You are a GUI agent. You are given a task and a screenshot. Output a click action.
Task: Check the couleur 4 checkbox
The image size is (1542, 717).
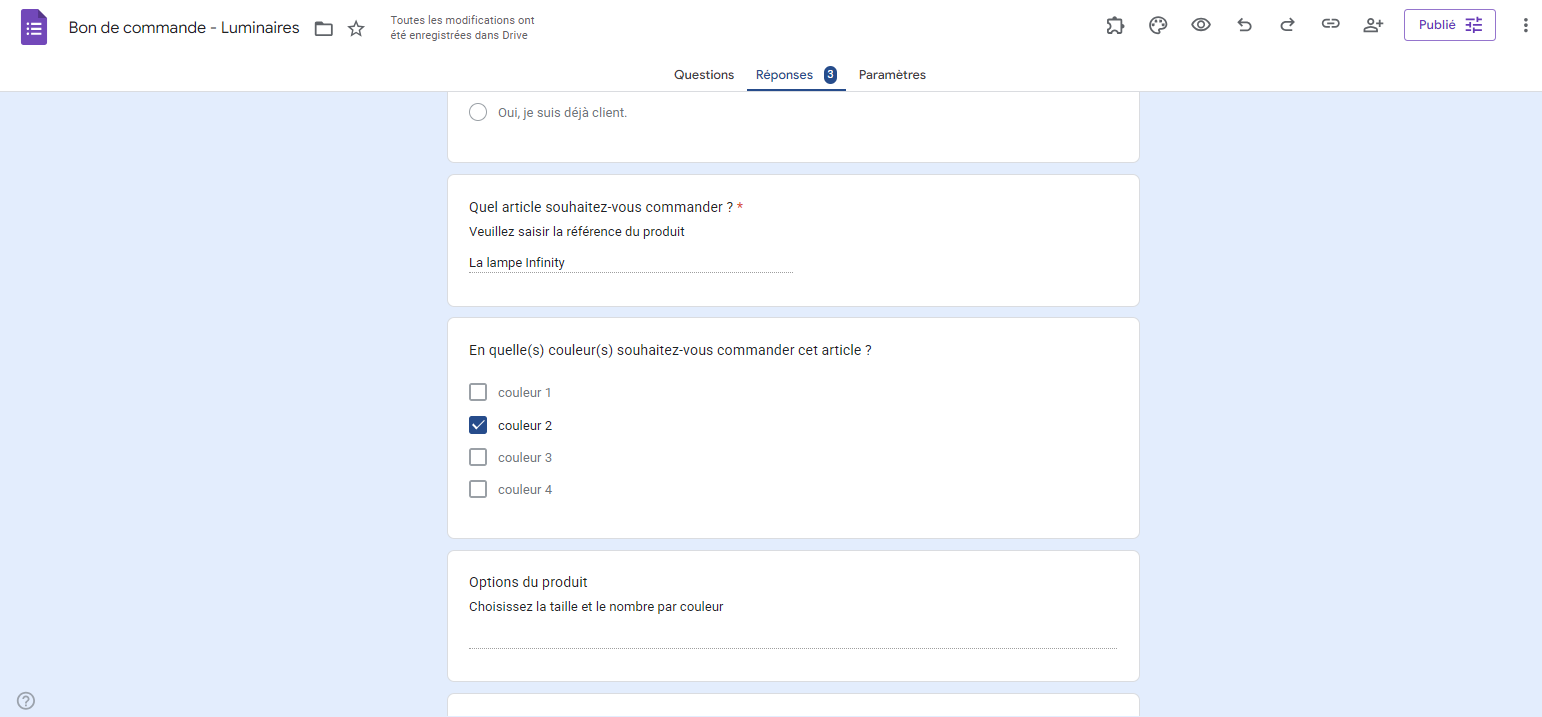[478, 489]
